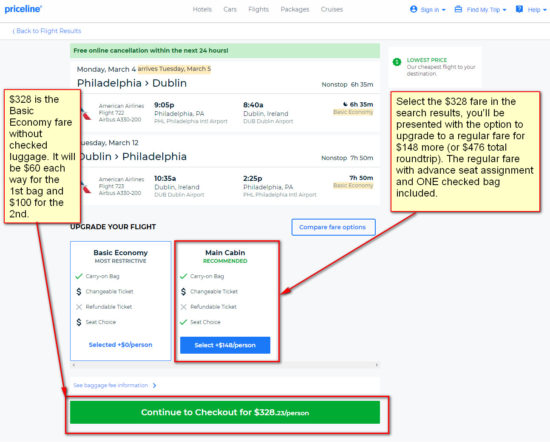This screenshot has width=550, height=442.
Task: Click Basic Economy Seat Choice dollar icon
Action: click(79, 322)
